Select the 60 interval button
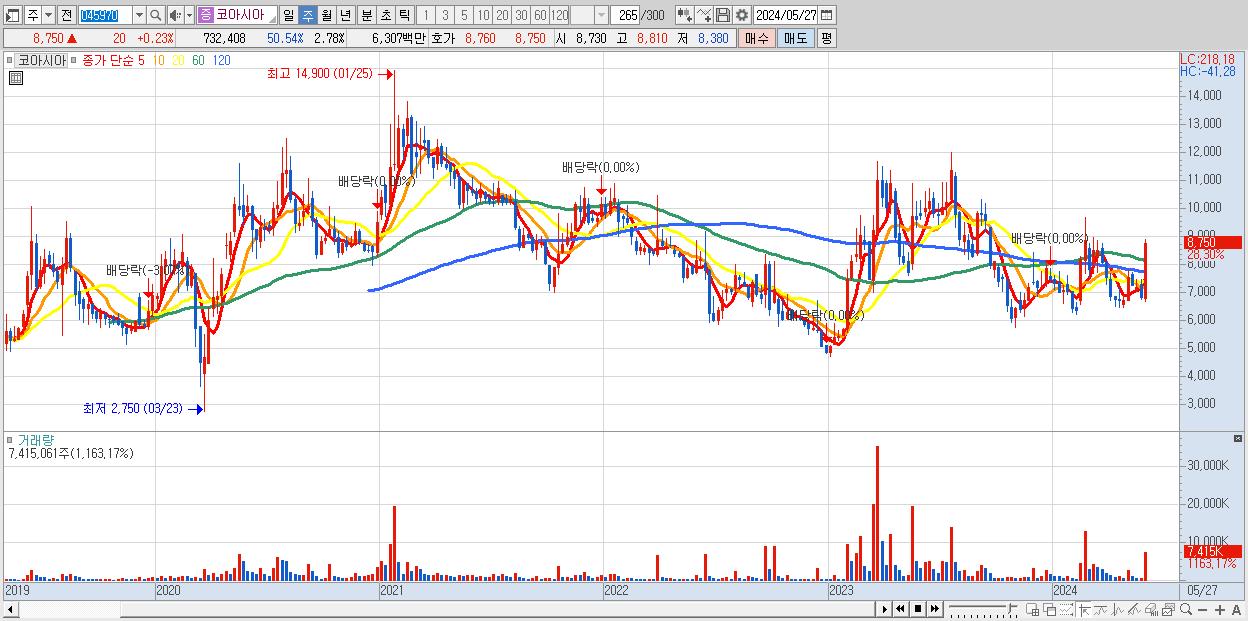1248x621 pixels. pyautogui.click(x=540, y=15)
